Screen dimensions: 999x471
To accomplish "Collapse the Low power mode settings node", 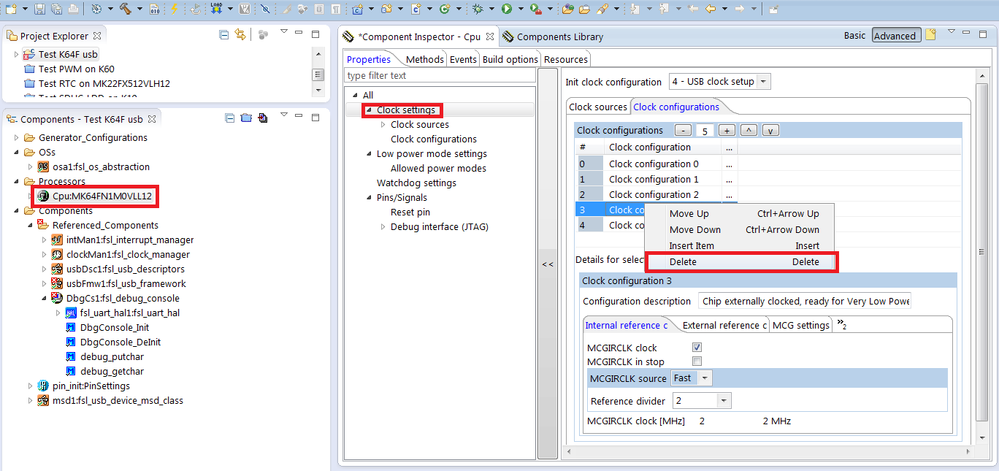I will (x=370, y=154).
